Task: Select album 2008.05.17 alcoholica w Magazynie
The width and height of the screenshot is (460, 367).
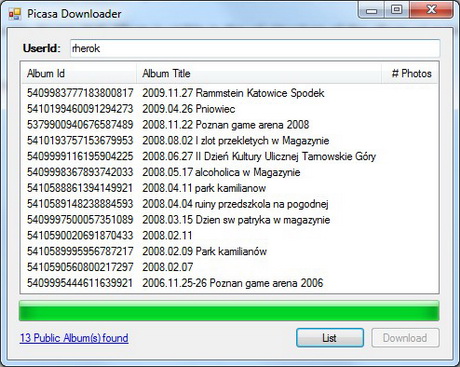Action: click(x=221, y=172)
